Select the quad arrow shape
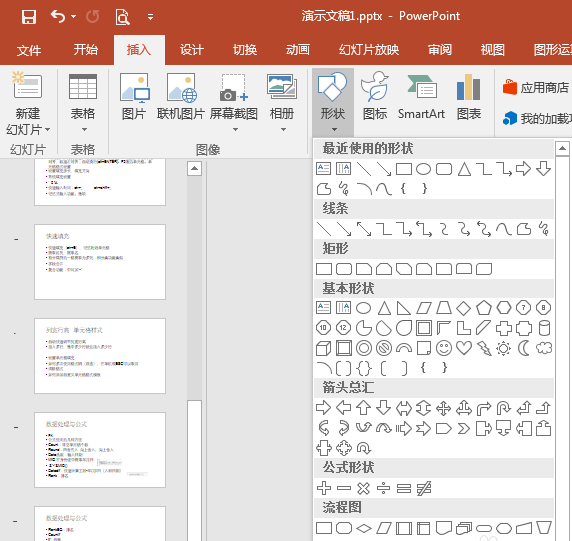Viewport: 572px width, 541px height. point(444,408)
